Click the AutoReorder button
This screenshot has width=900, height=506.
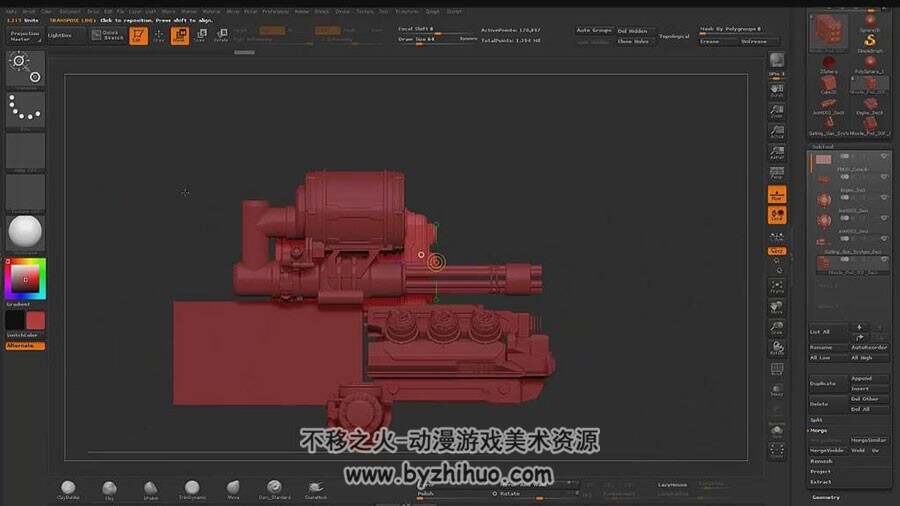(x=870, y=348)
